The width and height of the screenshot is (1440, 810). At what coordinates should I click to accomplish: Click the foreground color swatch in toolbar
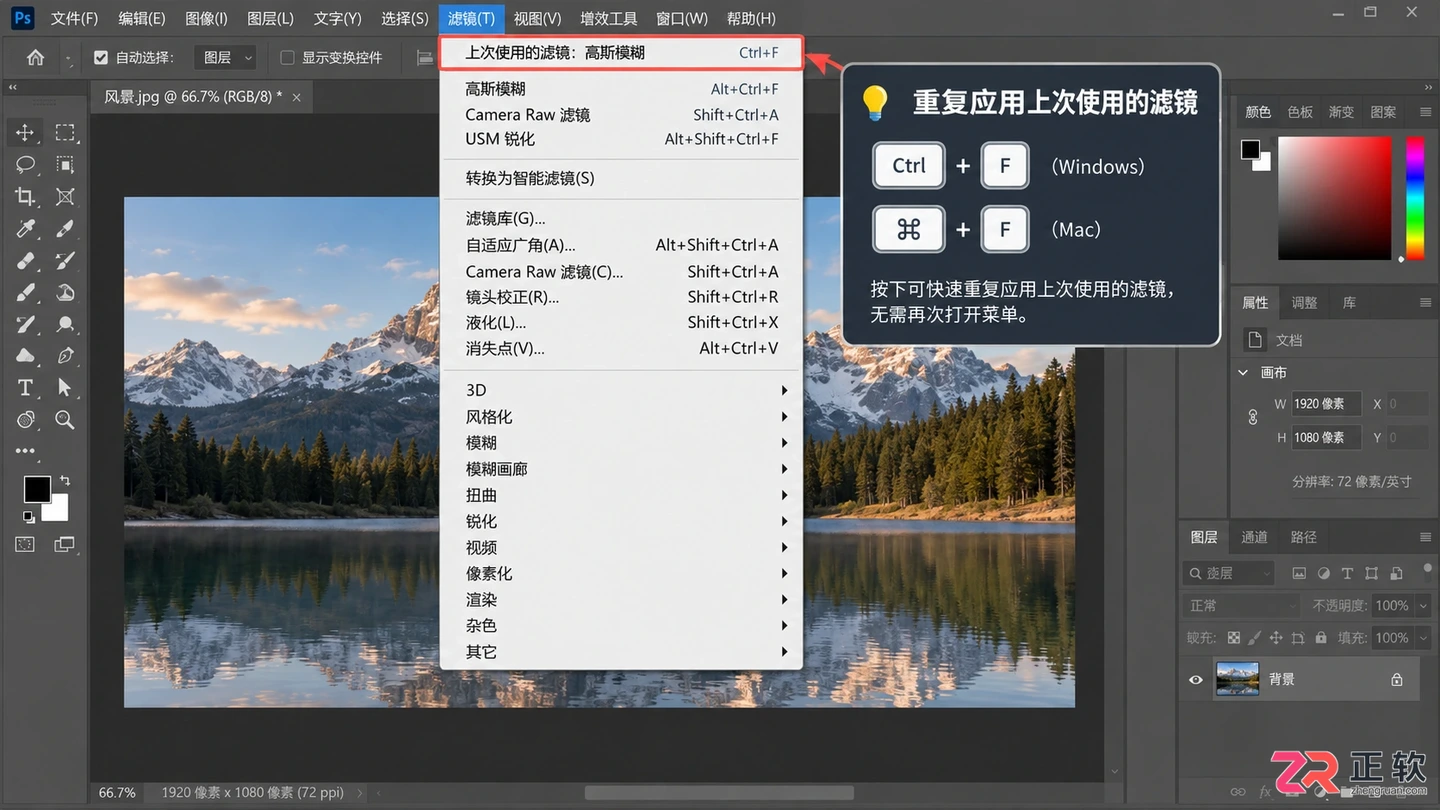tap(37, 489)
